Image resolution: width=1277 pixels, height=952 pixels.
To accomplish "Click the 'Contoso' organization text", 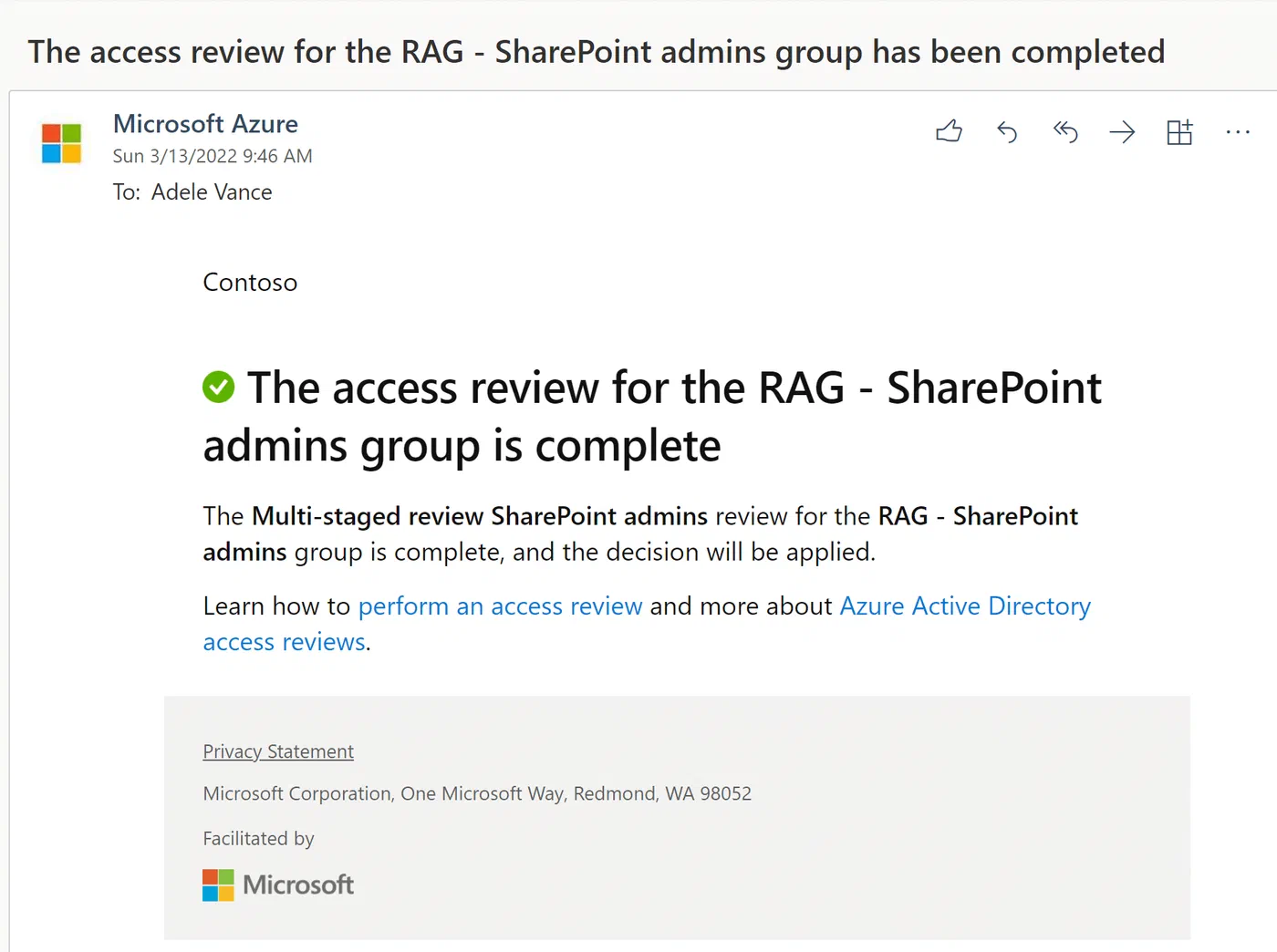I will click(250, 283).
